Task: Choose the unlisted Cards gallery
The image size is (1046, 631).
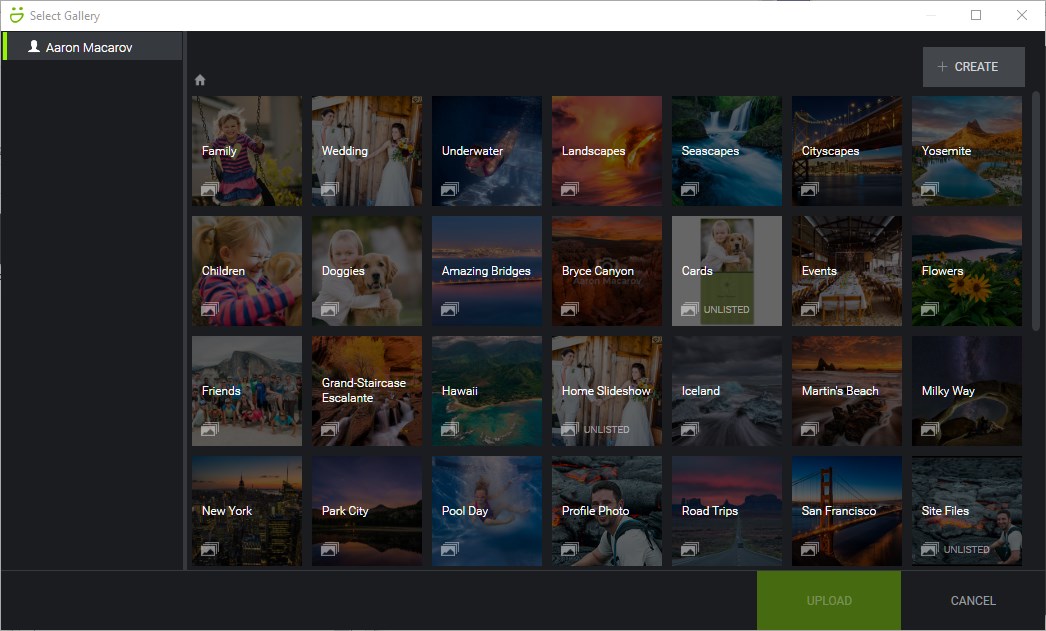Action: (x=727, y=271)
